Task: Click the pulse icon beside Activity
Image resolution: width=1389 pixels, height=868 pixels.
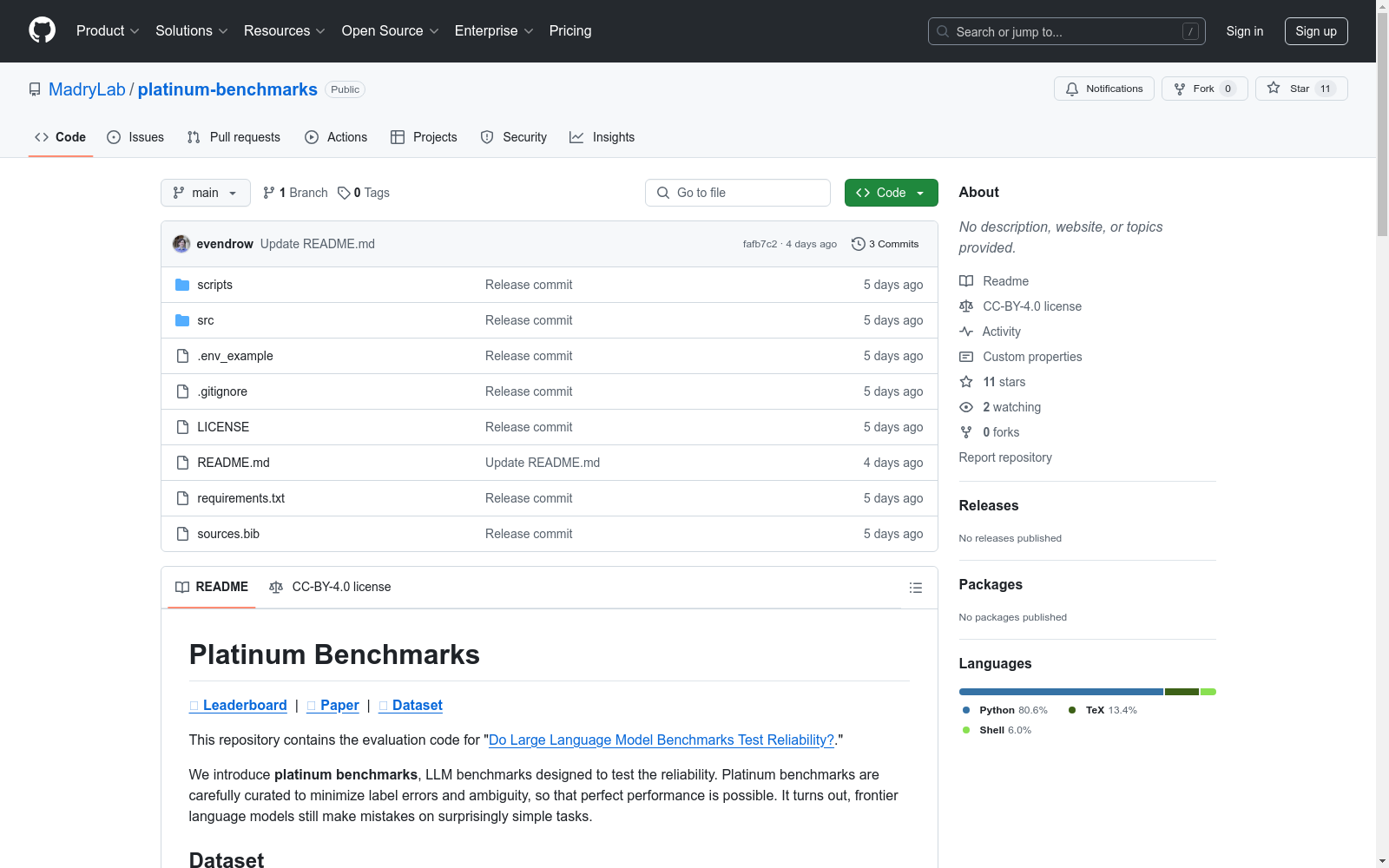Action: (x=966, y=332)
